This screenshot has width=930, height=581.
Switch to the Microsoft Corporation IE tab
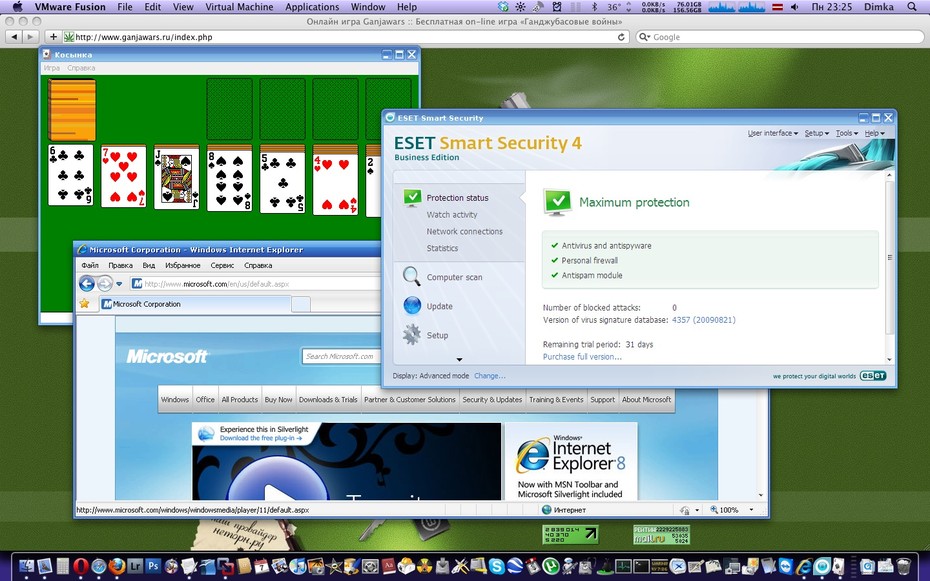click(x=195, y=304)
